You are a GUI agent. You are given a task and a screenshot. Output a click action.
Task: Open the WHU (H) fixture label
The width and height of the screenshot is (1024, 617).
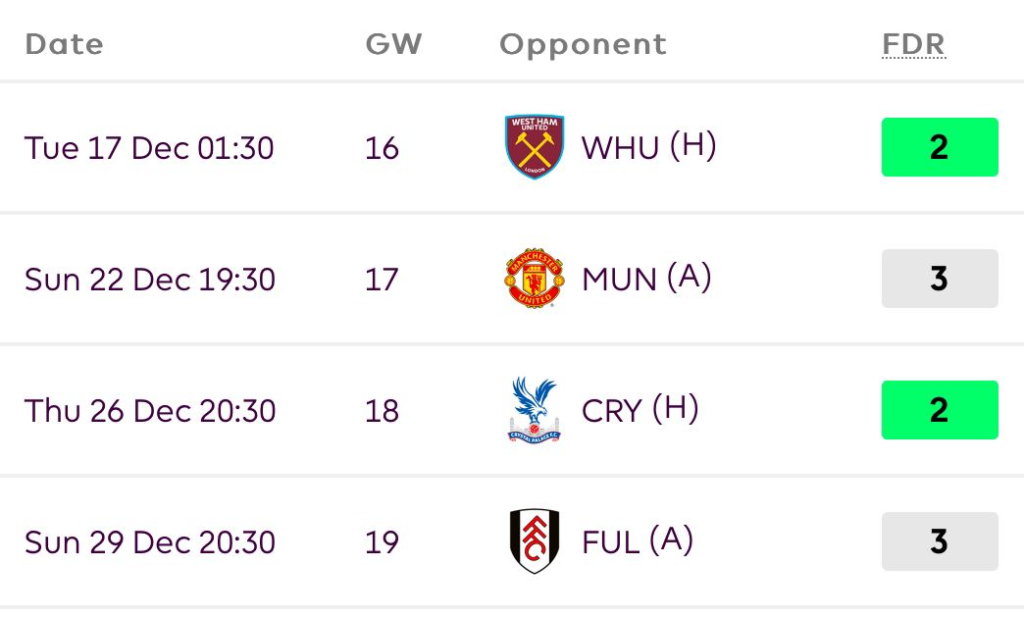(649, 147)
